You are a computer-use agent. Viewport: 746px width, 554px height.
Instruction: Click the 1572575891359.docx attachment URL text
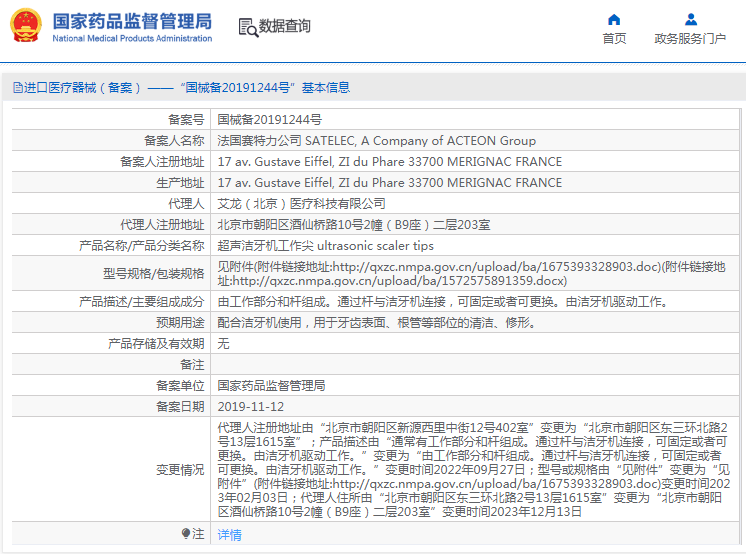click(x=399, y=281)
